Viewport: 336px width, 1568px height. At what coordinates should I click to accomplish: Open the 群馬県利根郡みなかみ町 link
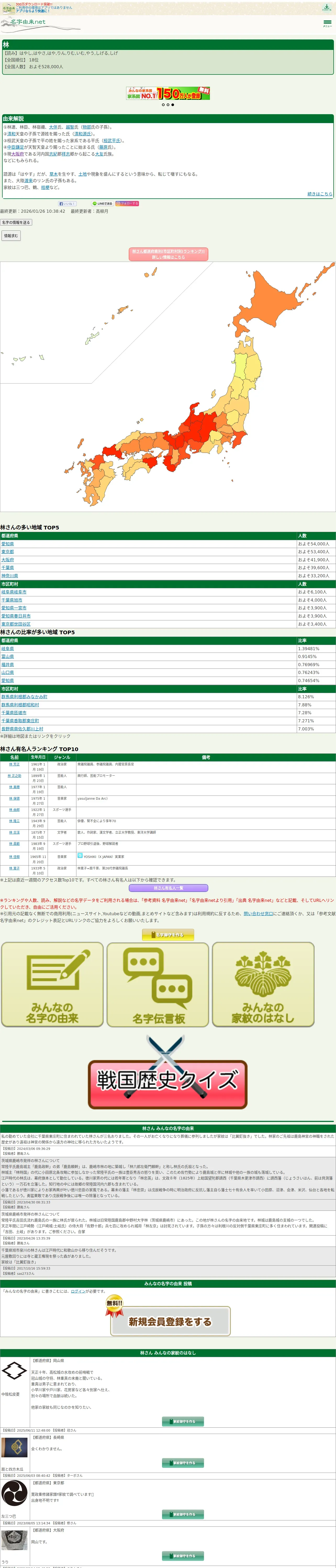coord(24,697)
